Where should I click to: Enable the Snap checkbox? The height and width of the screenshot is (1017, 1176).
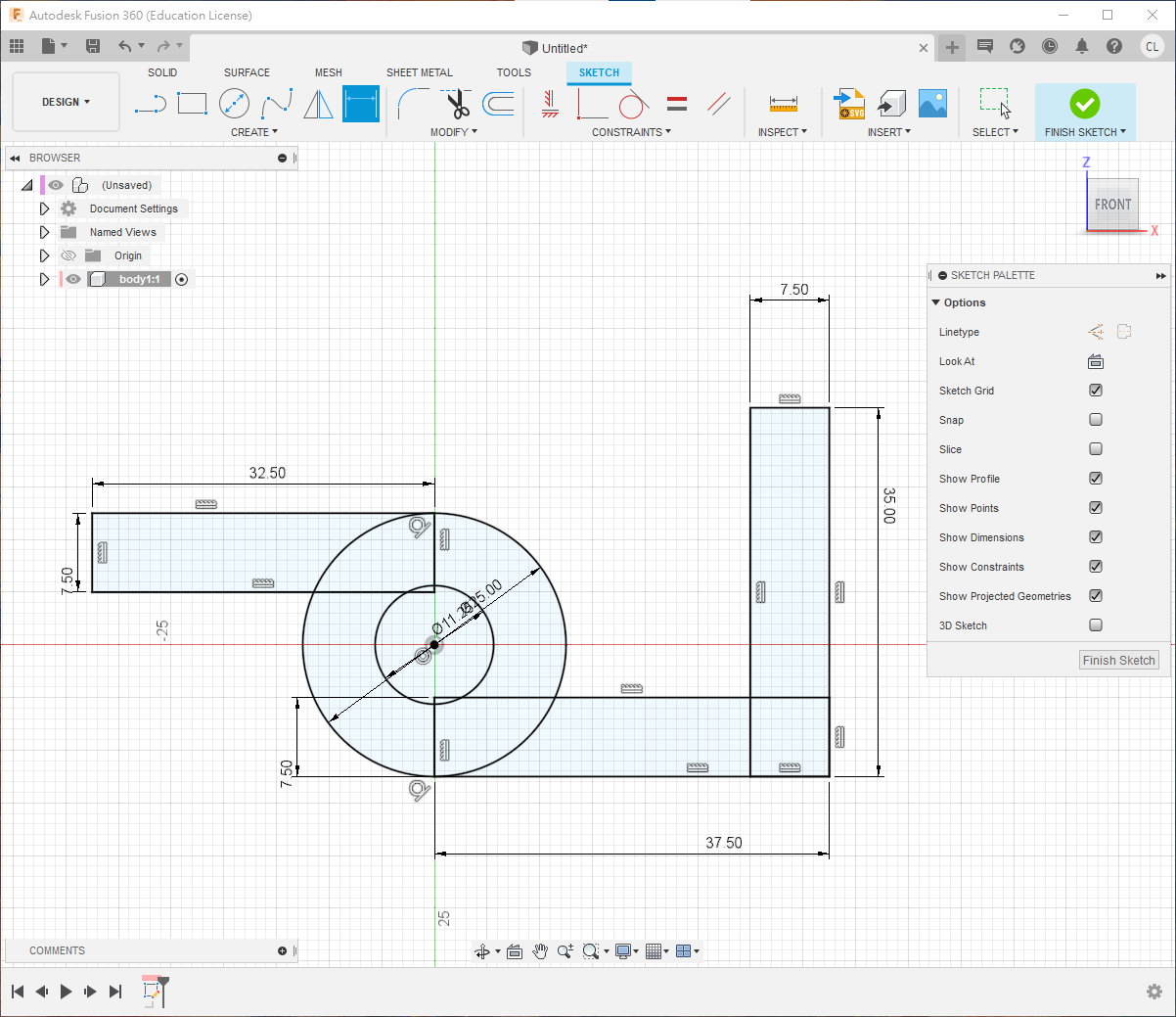(x=1096, y=420)
